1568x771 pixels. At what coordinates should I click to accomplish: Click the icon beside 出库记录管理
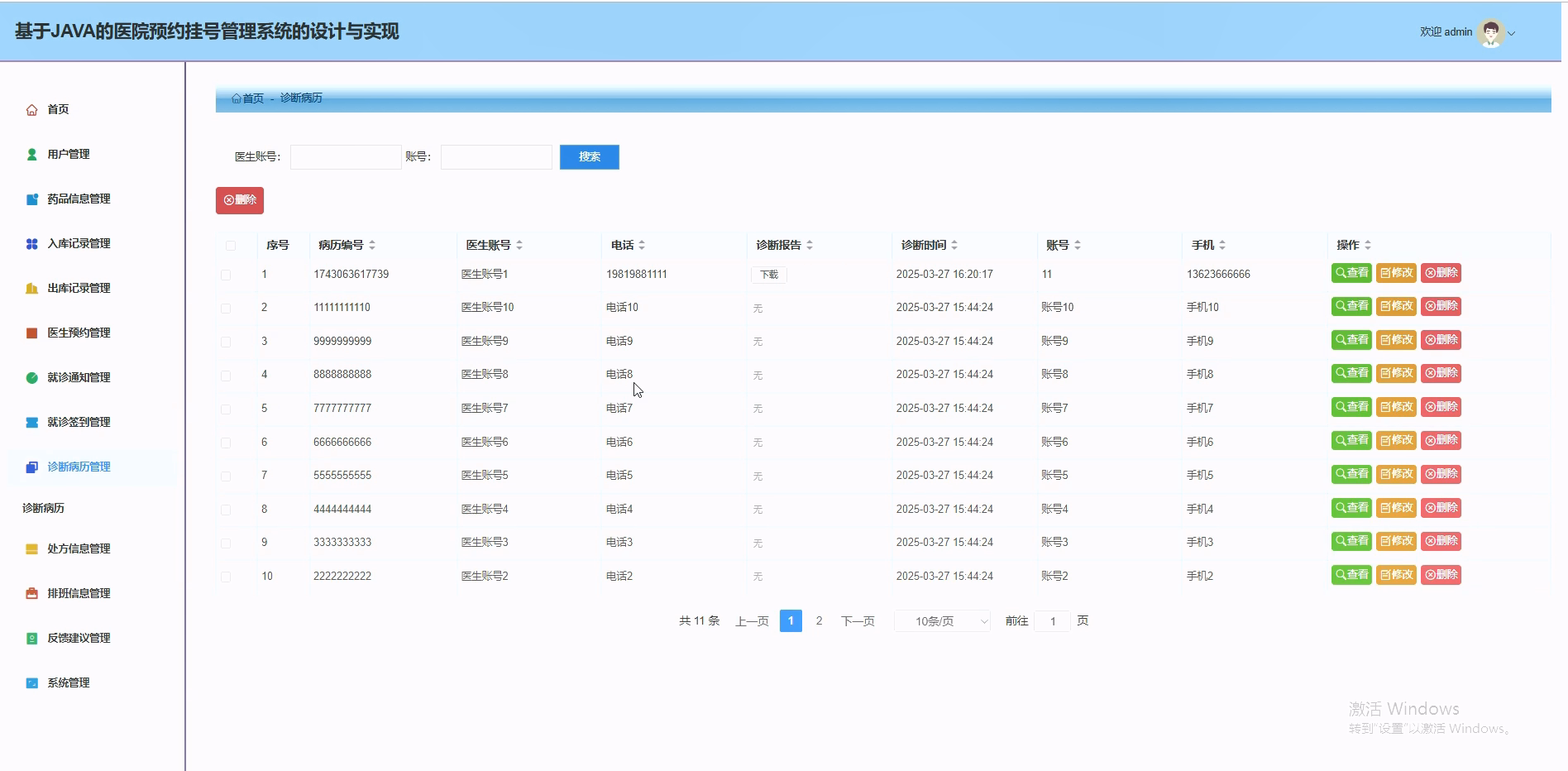(31, 288)
